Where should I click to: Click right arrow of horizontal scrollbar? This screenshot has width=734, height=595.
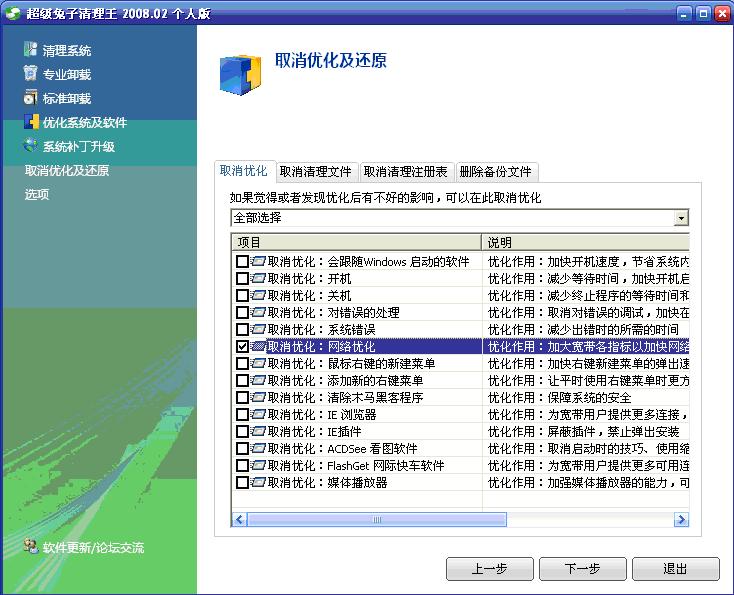681,519
